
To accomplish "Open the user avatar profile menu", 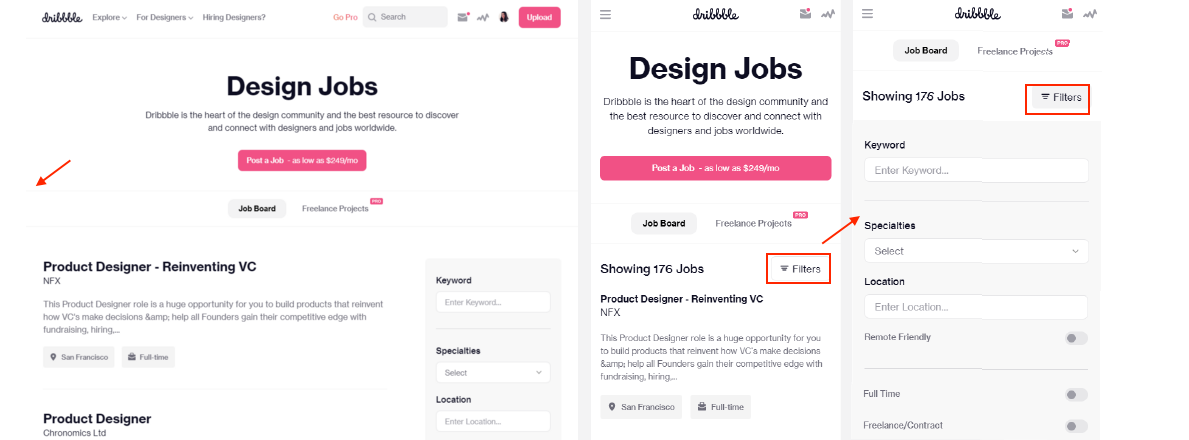I will click(503, 17).
